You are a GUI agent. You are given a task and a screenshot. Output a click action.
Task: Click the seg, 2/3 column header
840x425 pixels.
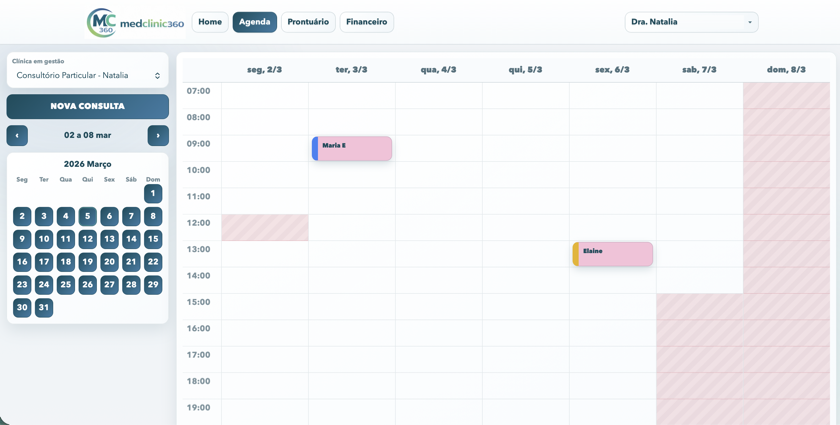(x=265, y=70)
